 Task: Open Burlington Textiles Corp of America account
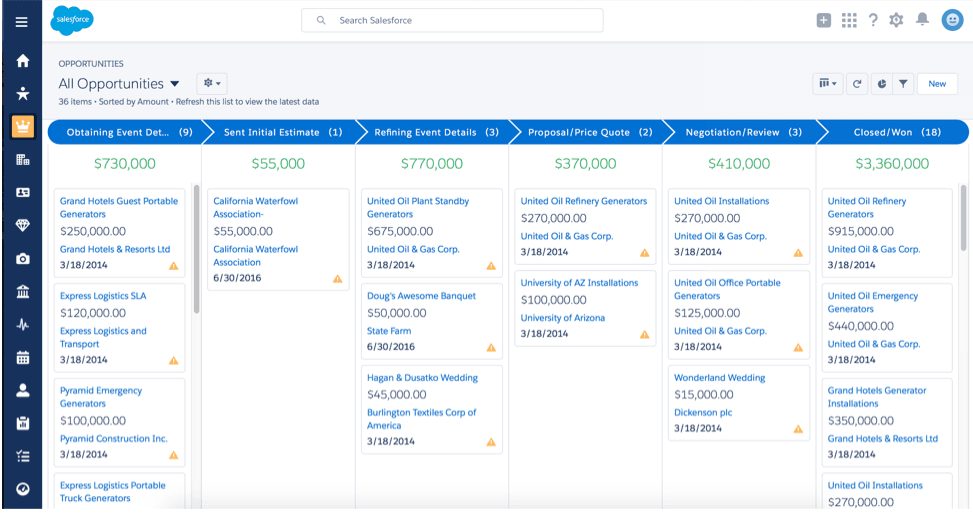click(421, 419)
